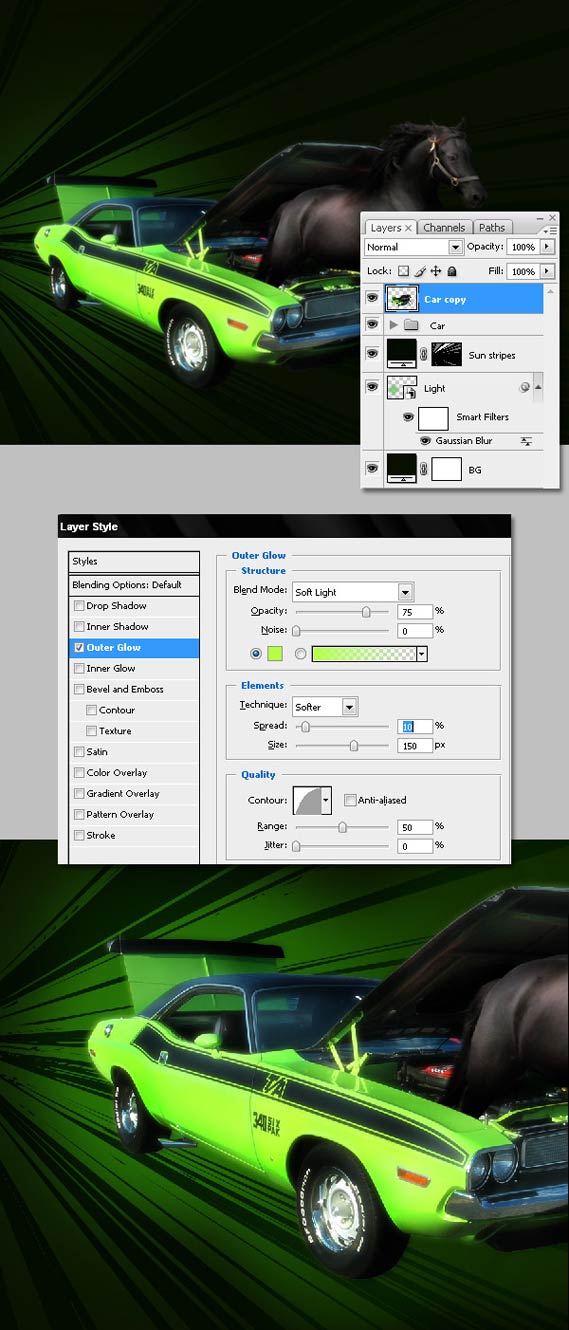Select the BG layer mask thumbnail

(446, 467)
